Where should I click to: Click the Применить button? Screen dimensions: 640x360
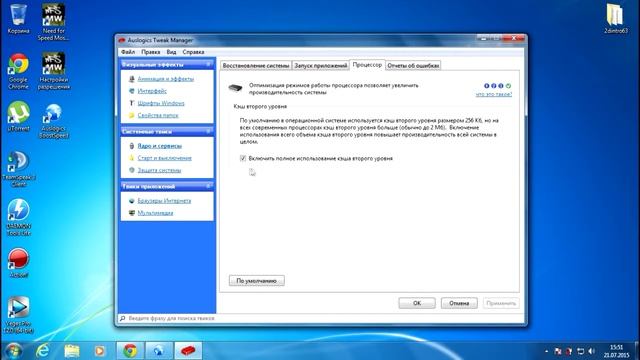point(501,303)
